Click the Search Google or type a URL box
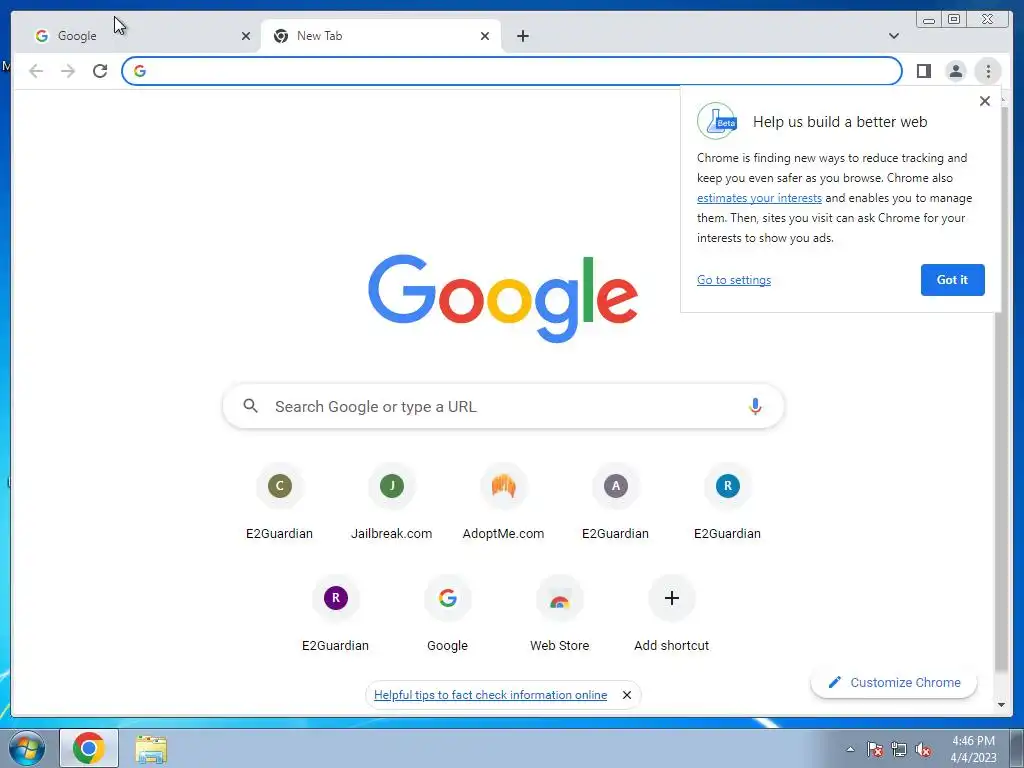Image resolution: width=1024 pixels, height=768 pixels. point(503,406)
